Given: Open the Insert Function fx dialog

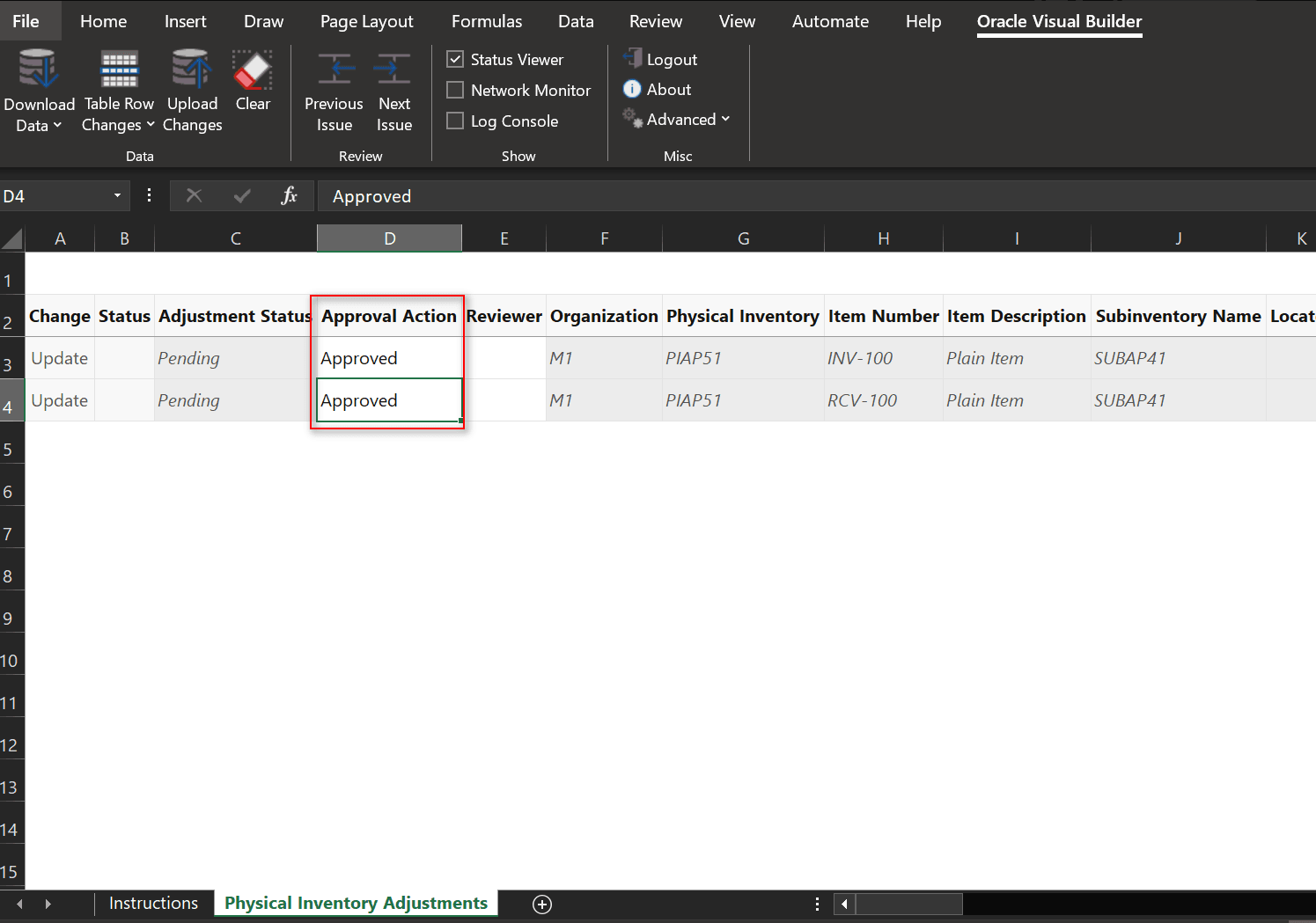Looking at the screenshot, I should (289, 195).
